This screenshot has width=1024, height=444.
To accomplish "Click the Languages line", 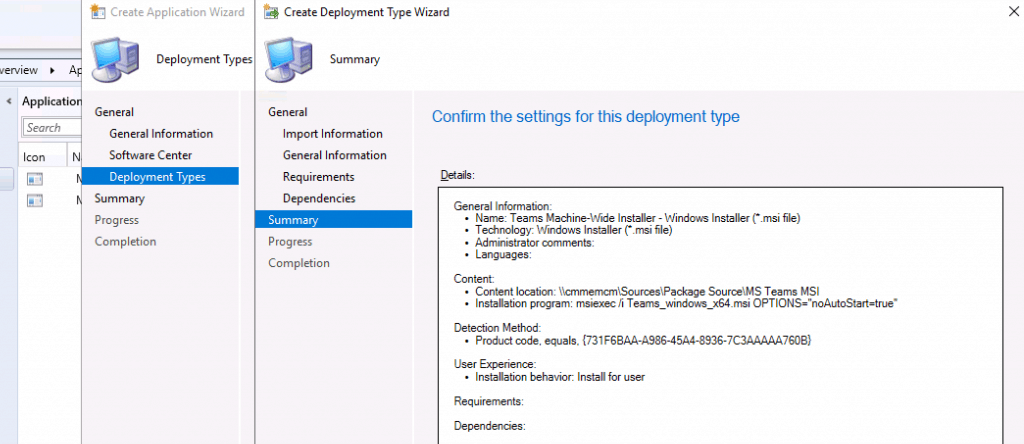I will [503, 255].
